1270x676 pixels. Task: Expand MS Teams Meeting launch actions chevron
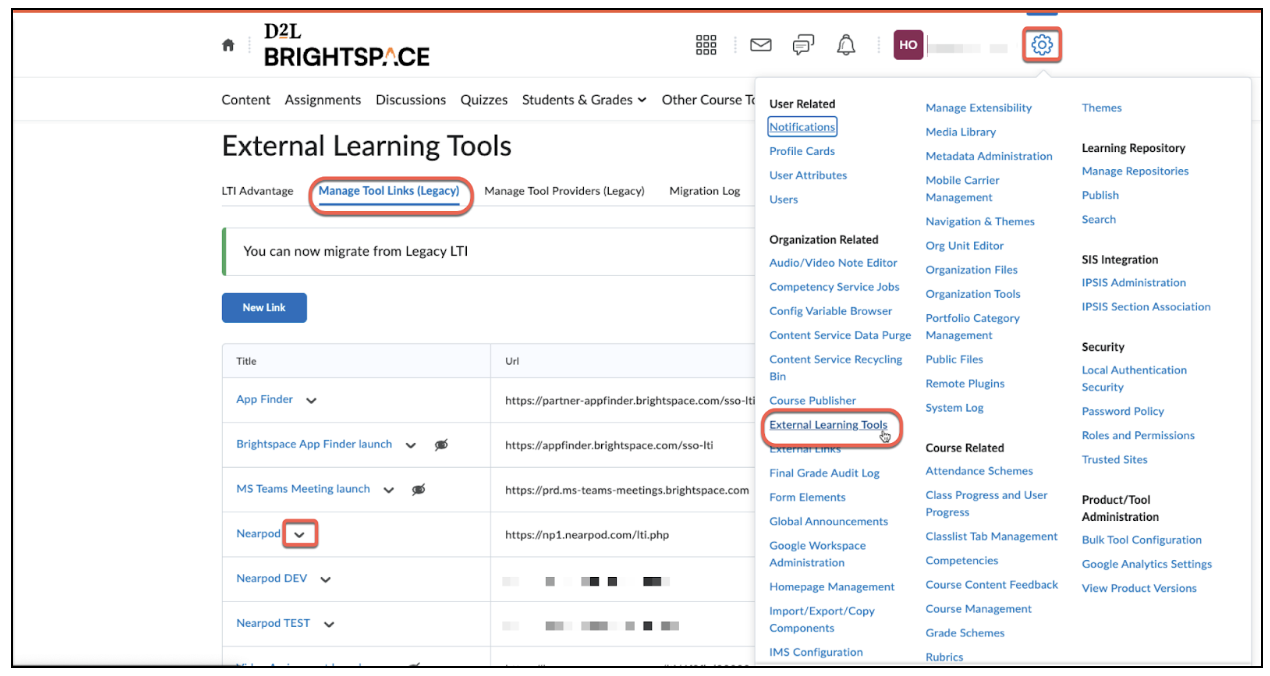tap(388, 490)
